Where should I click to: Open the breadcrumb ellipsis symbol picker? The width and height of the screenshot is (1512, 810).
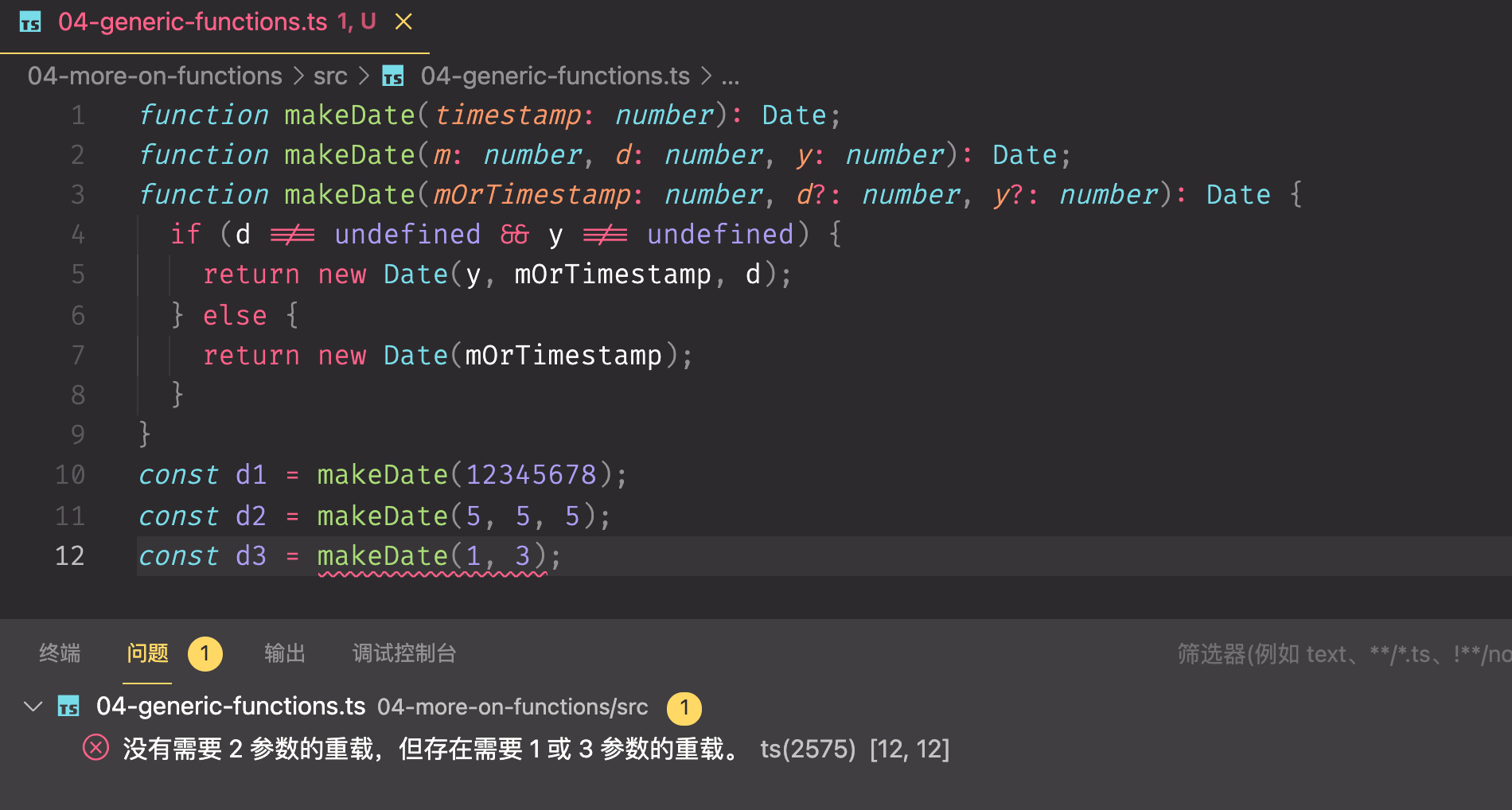pos(731,76)
